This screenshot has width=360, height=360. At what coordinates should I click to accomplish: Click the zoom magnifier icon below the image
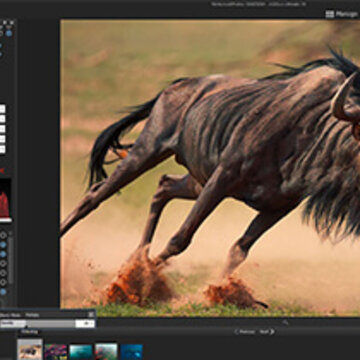[x=285, y=322]
